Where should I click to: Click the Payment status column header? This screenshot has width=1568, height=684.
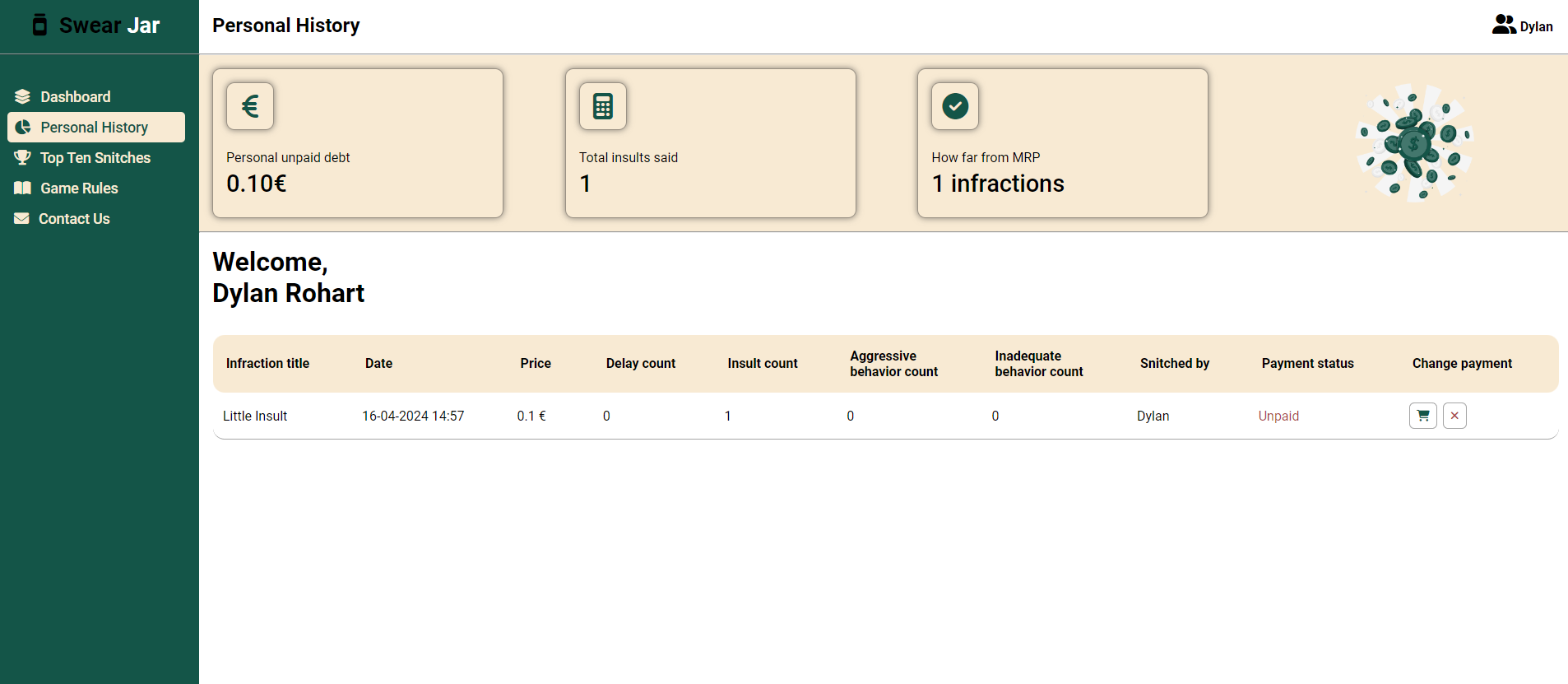(x=1307, y=363)
